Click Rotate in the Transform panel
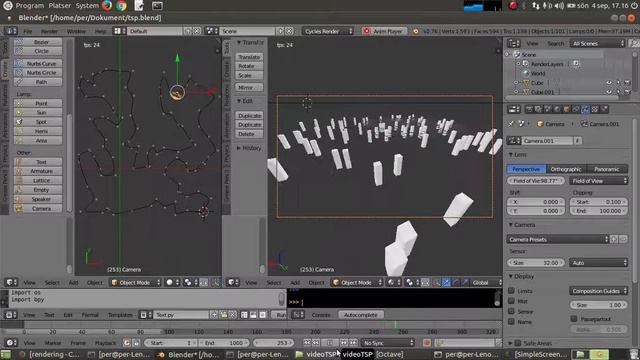This screenshot has width=640, height=360. (x=249, y=66)
